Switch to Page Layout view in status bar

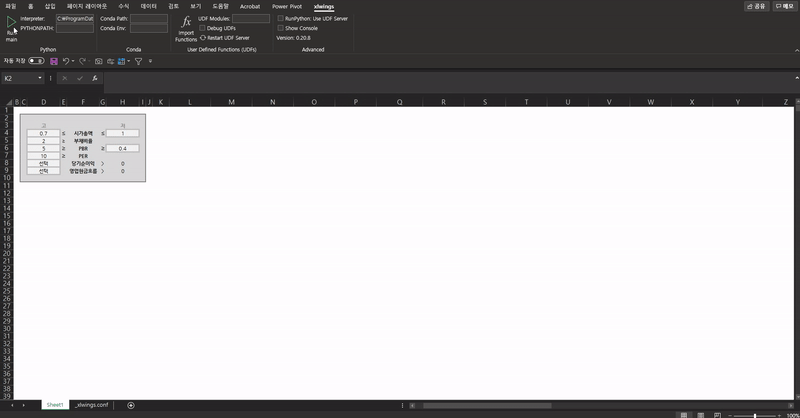(x=701, y=415)
